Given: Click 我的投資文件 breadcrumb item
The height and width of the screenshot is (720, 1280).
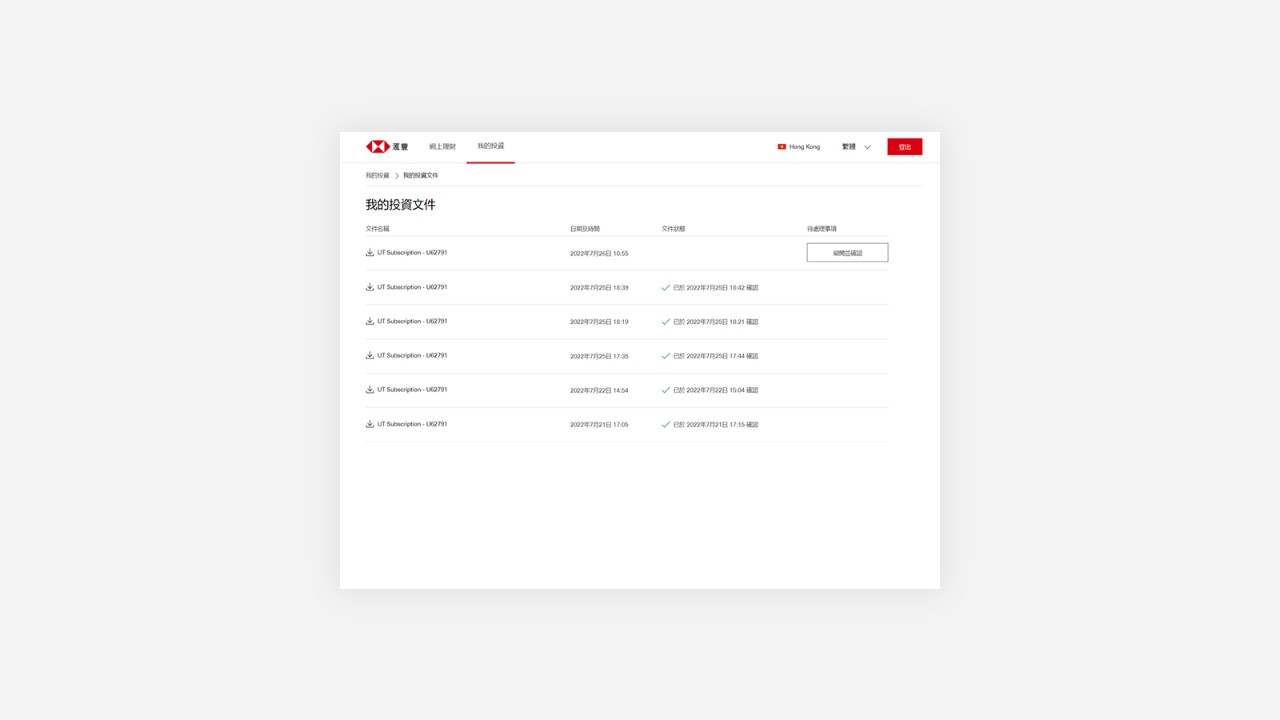Looking at the screenshot, I should pos(420,176).
